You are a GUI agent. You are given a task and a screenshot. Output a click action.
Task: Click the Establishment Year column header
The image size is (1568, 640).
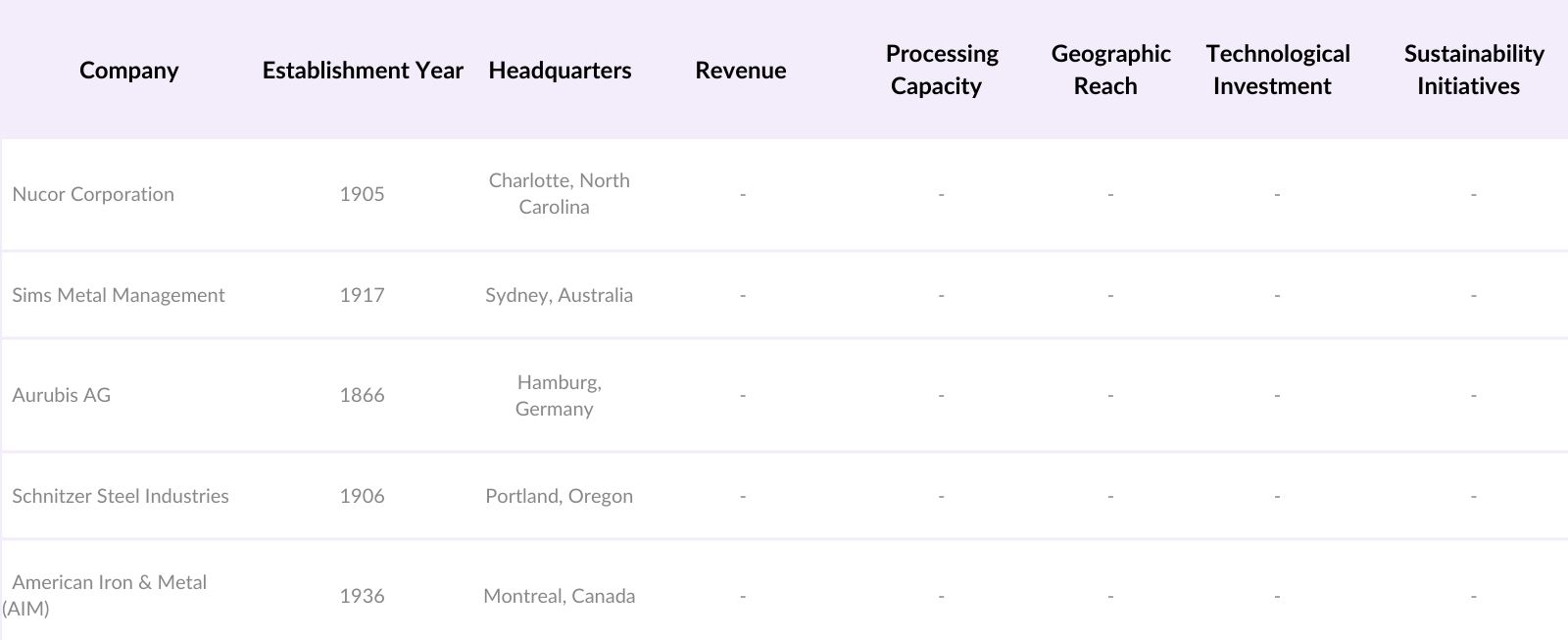[362, 71]
